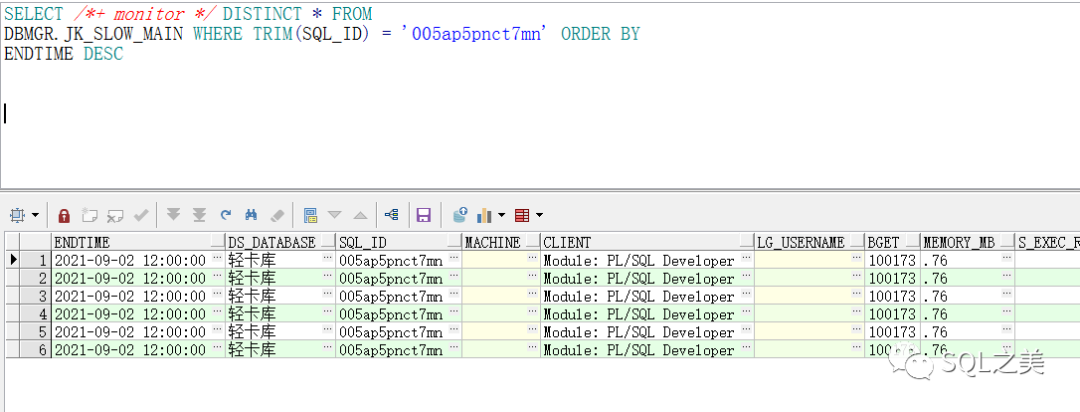Click the single record view icon
The image size is (1080, 412).
[310, 216]
